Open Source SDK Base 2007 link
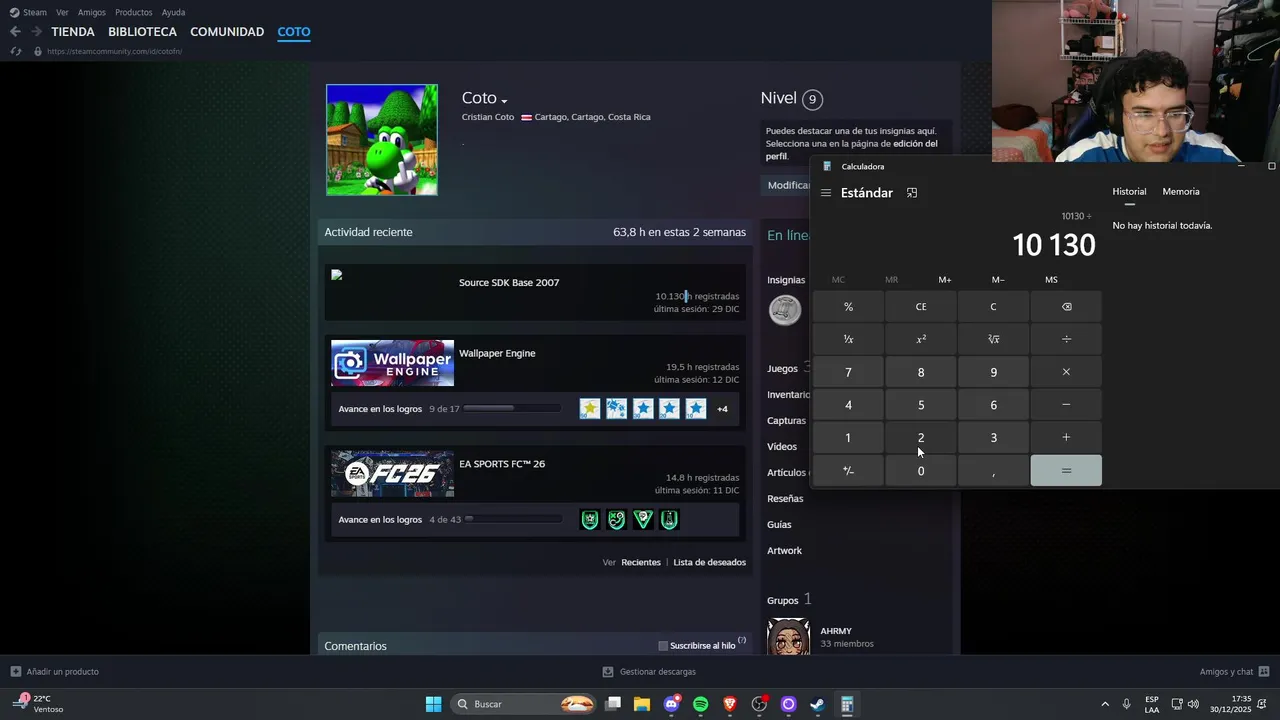Viewport: 1280px width, 720px height. click(x=509, y=283)
